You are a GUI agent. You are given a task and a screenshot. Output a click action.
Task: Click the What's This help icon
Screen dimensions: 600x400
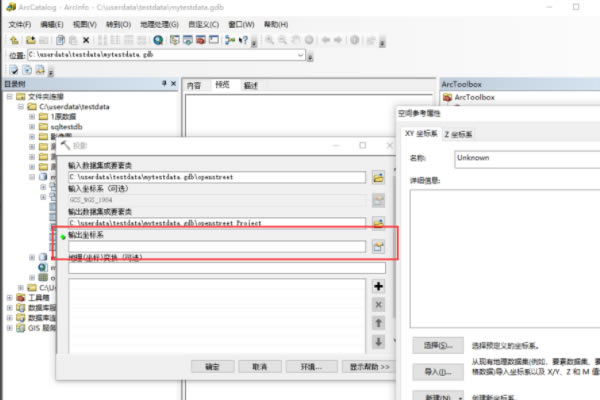point(243,40)
